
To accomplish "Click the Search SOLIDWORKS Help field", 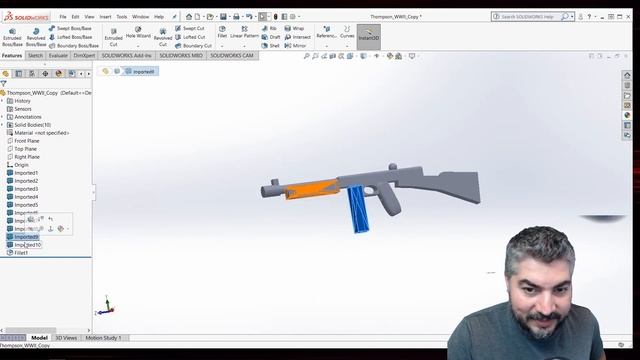I will pyautogui.click(x=527, y=17).
